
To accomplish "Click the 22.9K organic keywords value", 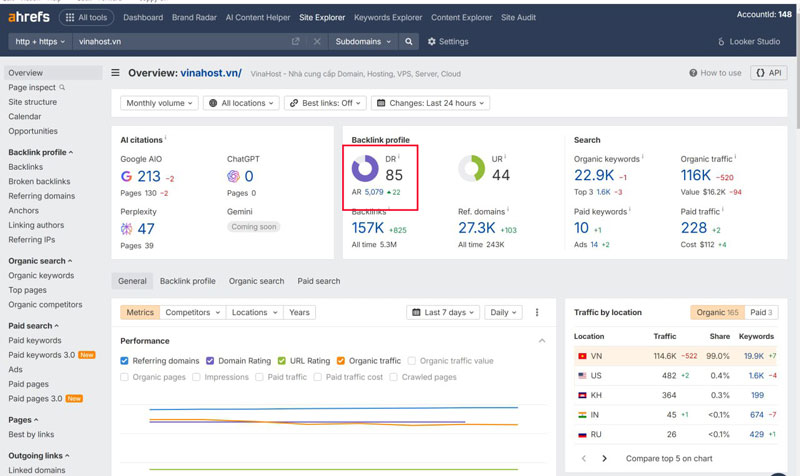I will [594, 176].
